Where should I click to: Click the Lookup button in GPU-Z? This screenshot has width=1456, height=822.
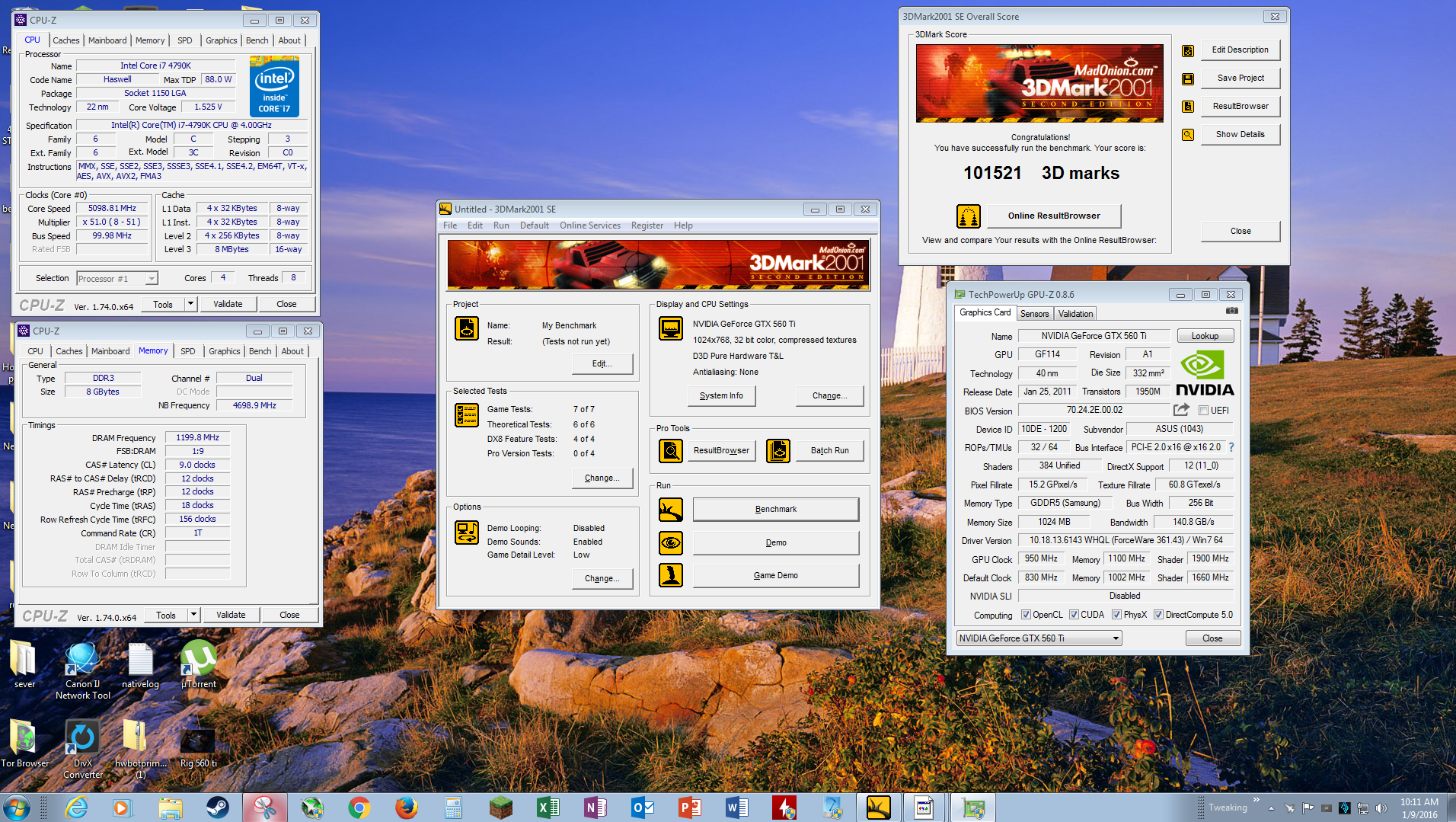[1205, 336]
